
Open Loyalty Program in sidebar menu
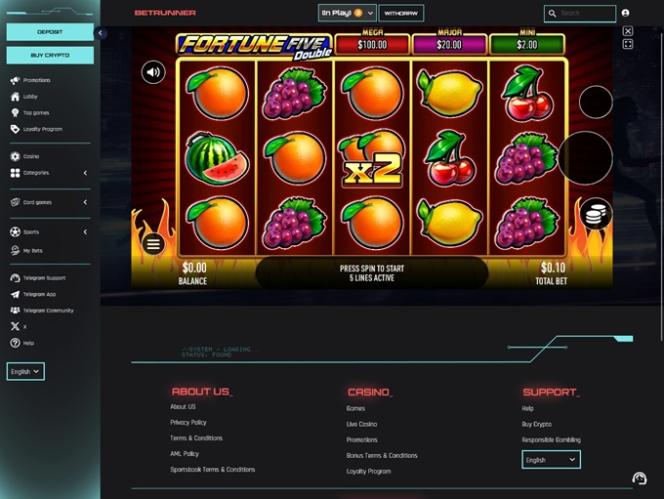tap(36, 129)
